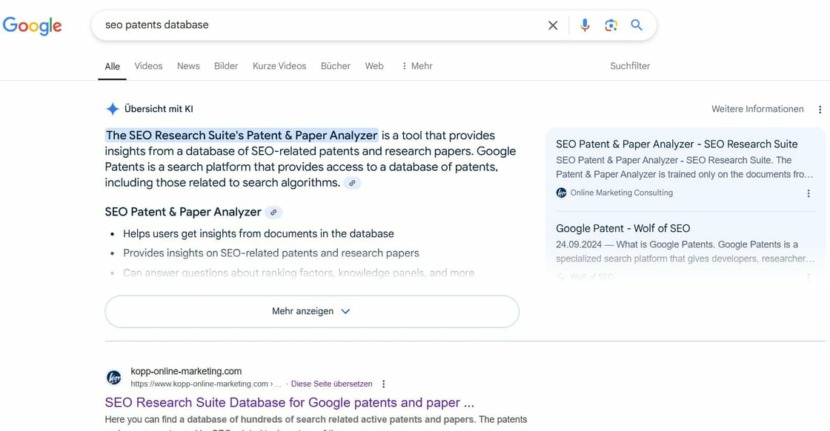
Task: Open three-dot menu on Online Marketing Consulting card
Action: coord(808,193)
